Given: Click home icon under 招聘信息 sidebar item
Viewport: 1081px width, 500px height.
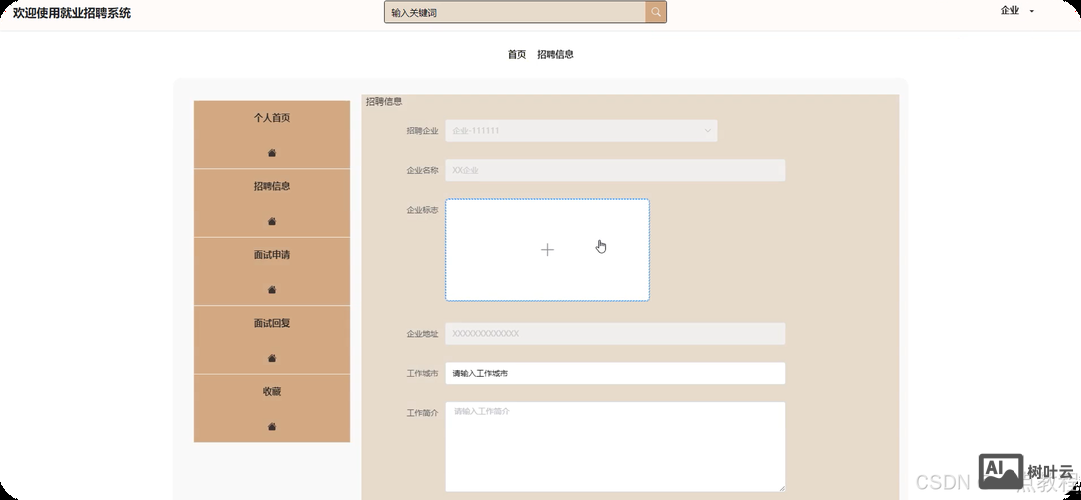Looking at the screenshot, I should point(272,221).
